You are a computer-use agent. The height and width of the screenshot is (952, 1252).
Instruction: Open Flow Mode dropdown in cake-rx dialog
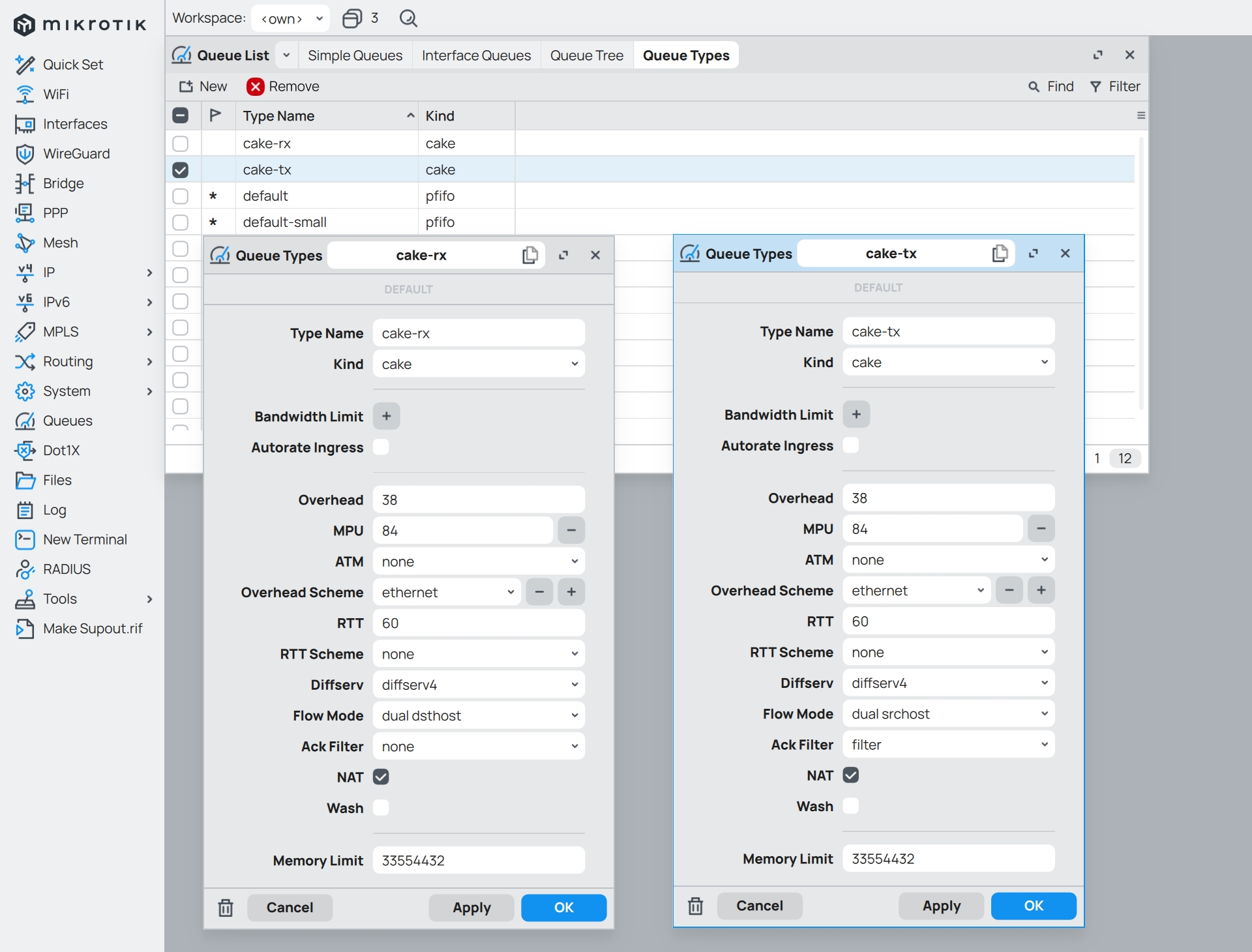479,715
